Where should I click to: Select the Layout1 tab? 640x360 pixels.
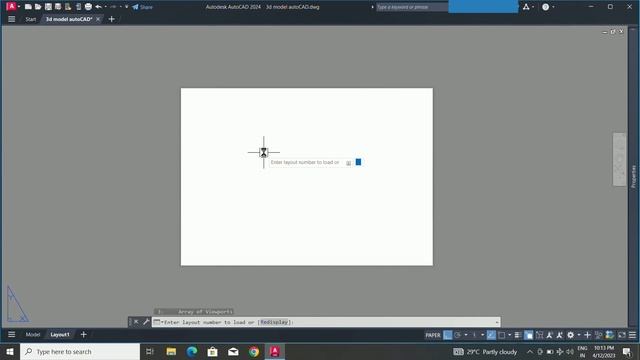60,335
